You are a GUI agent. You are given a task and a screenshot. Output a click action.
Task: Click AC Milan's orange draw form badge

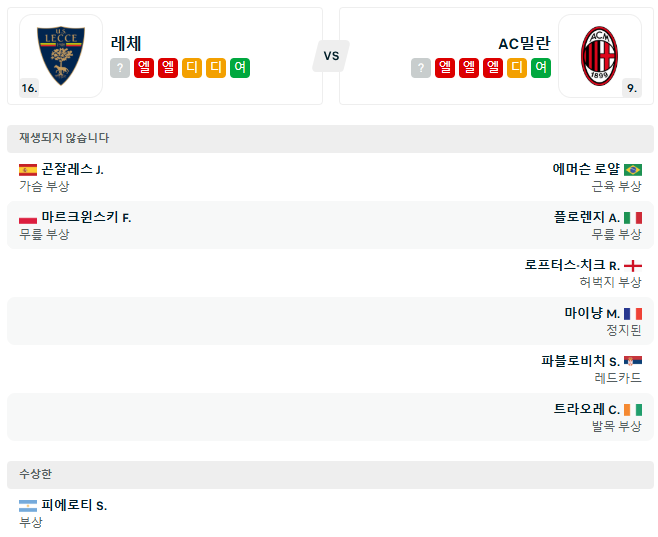tap(516, 68)
